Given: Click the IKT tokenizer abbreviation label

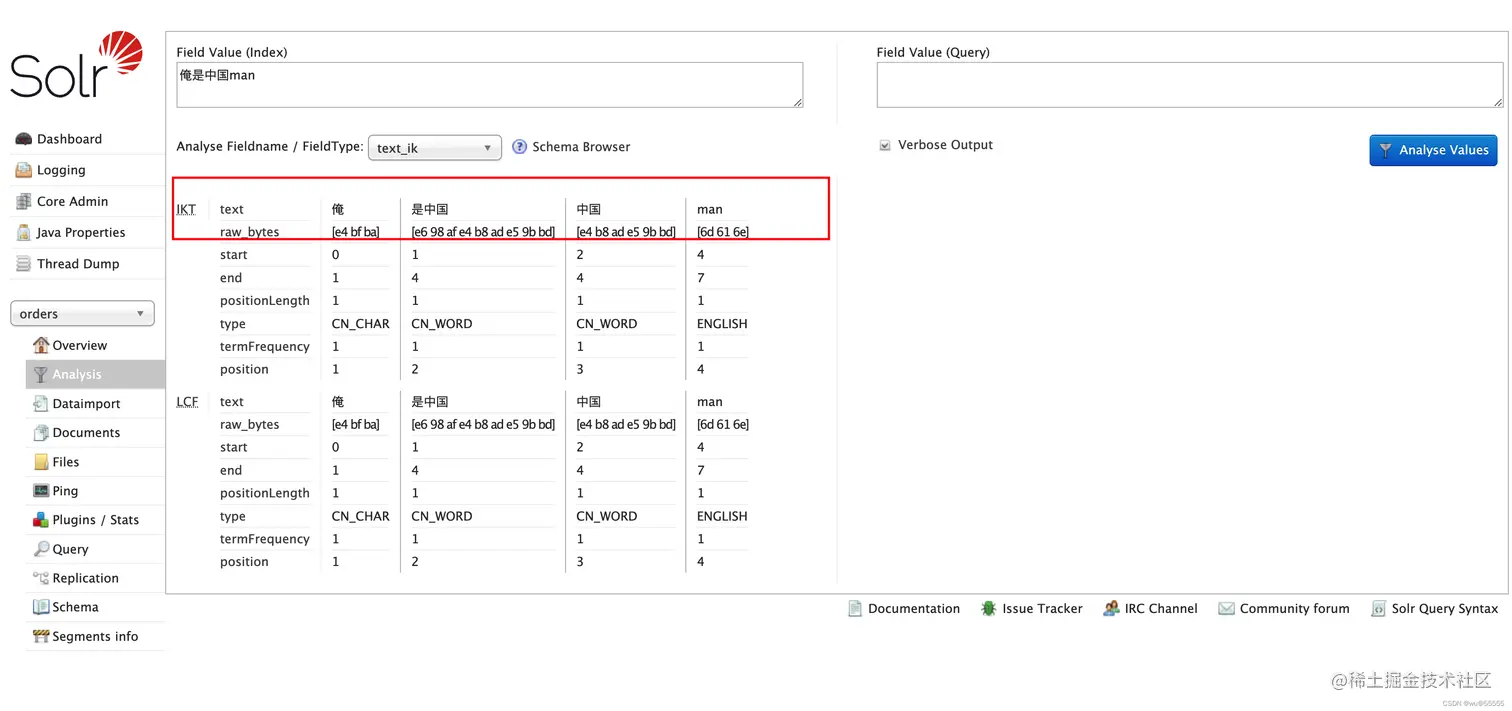Looking at the screenshot, I should pyautogui.click(x=187, y=209).
